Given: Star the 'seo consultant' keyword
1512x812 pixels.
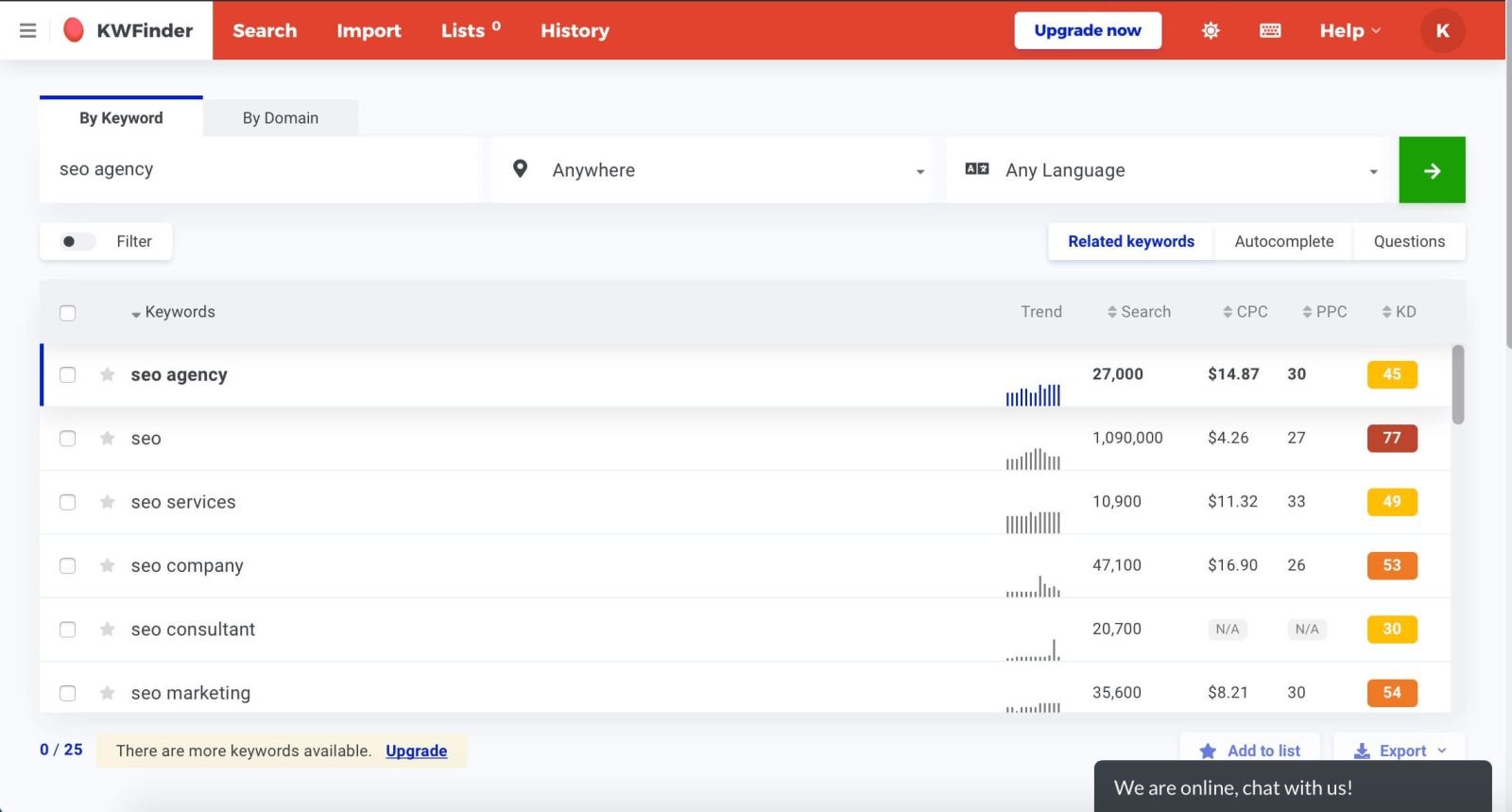Looking at the screenshot, I should coord(108,630).
